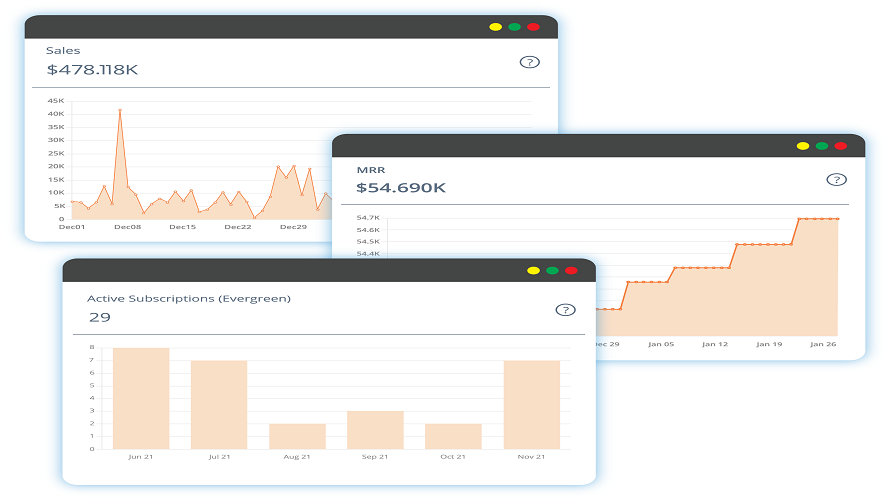The height and width of the screenshot is (500, 890).
Task: Click red dot on Active Subscriptions window
Action: 571,271
